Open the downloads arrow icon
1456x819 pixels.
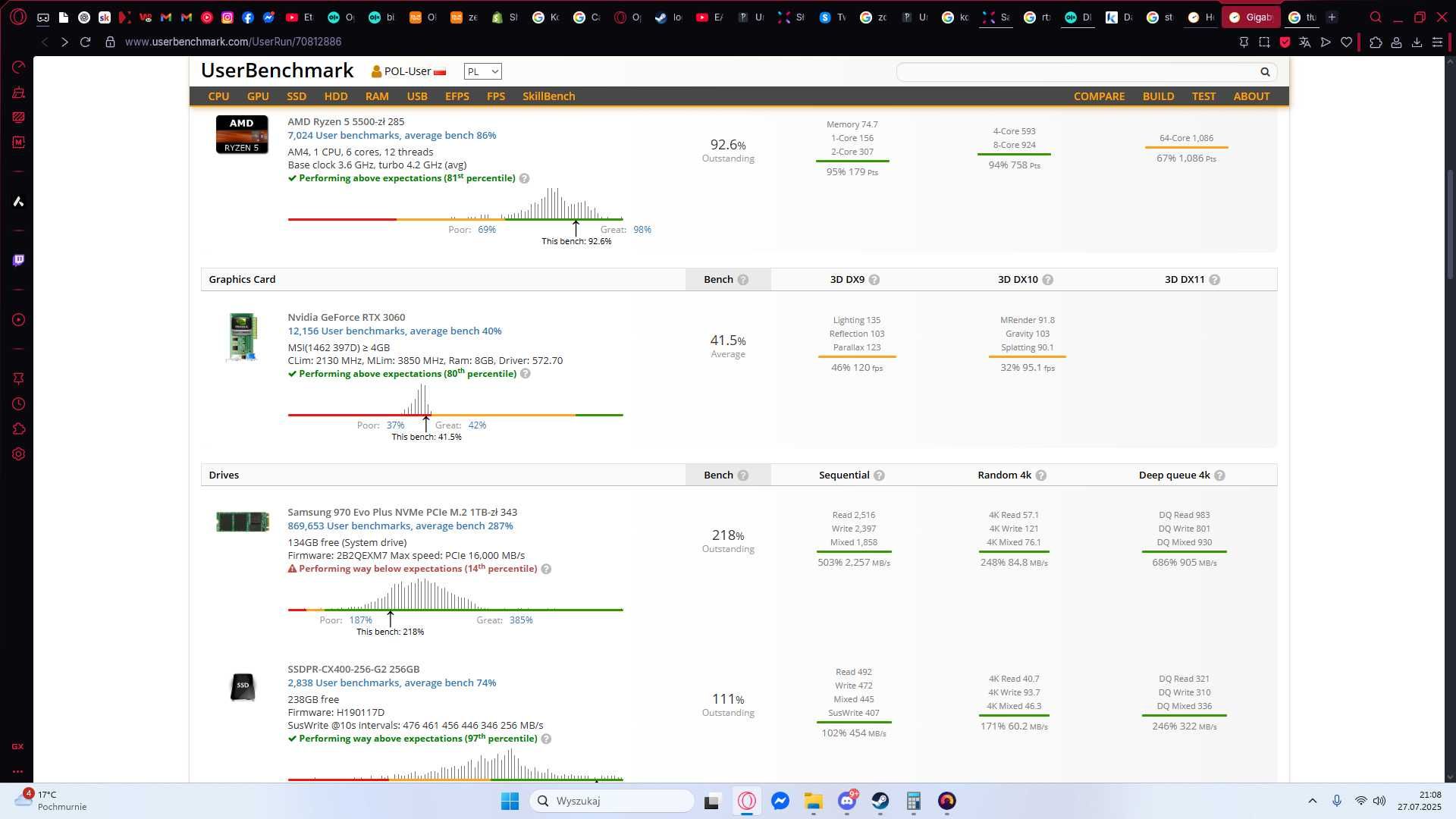(x=1417, y=42)
